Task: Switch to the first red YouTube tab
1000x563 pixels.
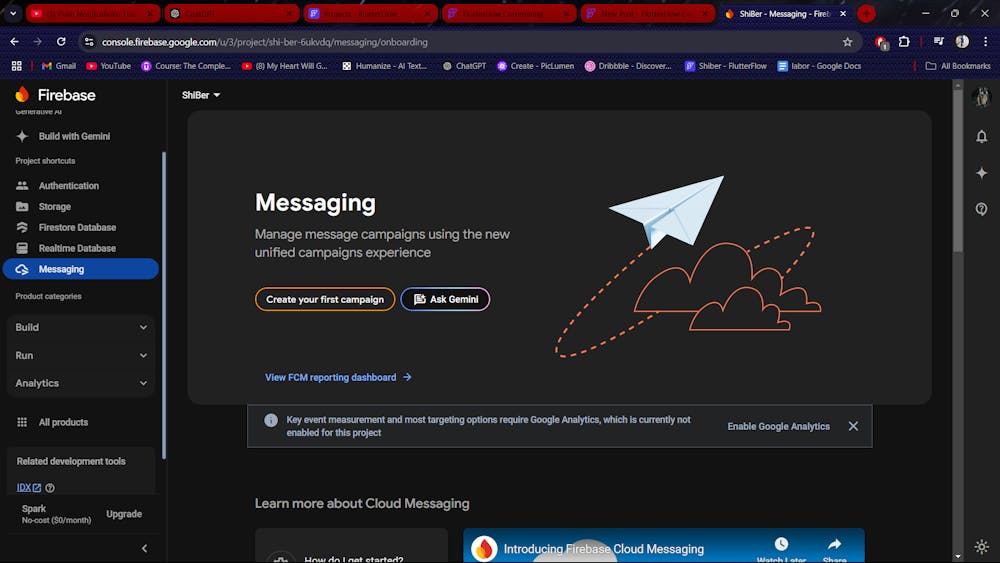Action: click(x=92, y=13)
